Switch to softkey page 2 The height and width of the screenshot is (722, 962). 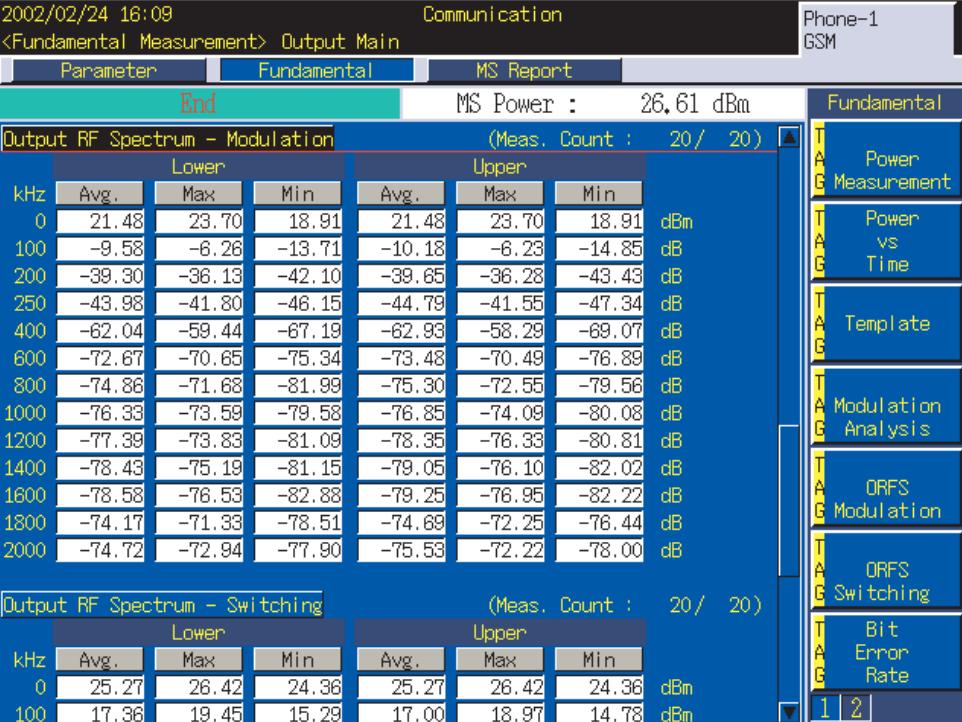point(856,709)
